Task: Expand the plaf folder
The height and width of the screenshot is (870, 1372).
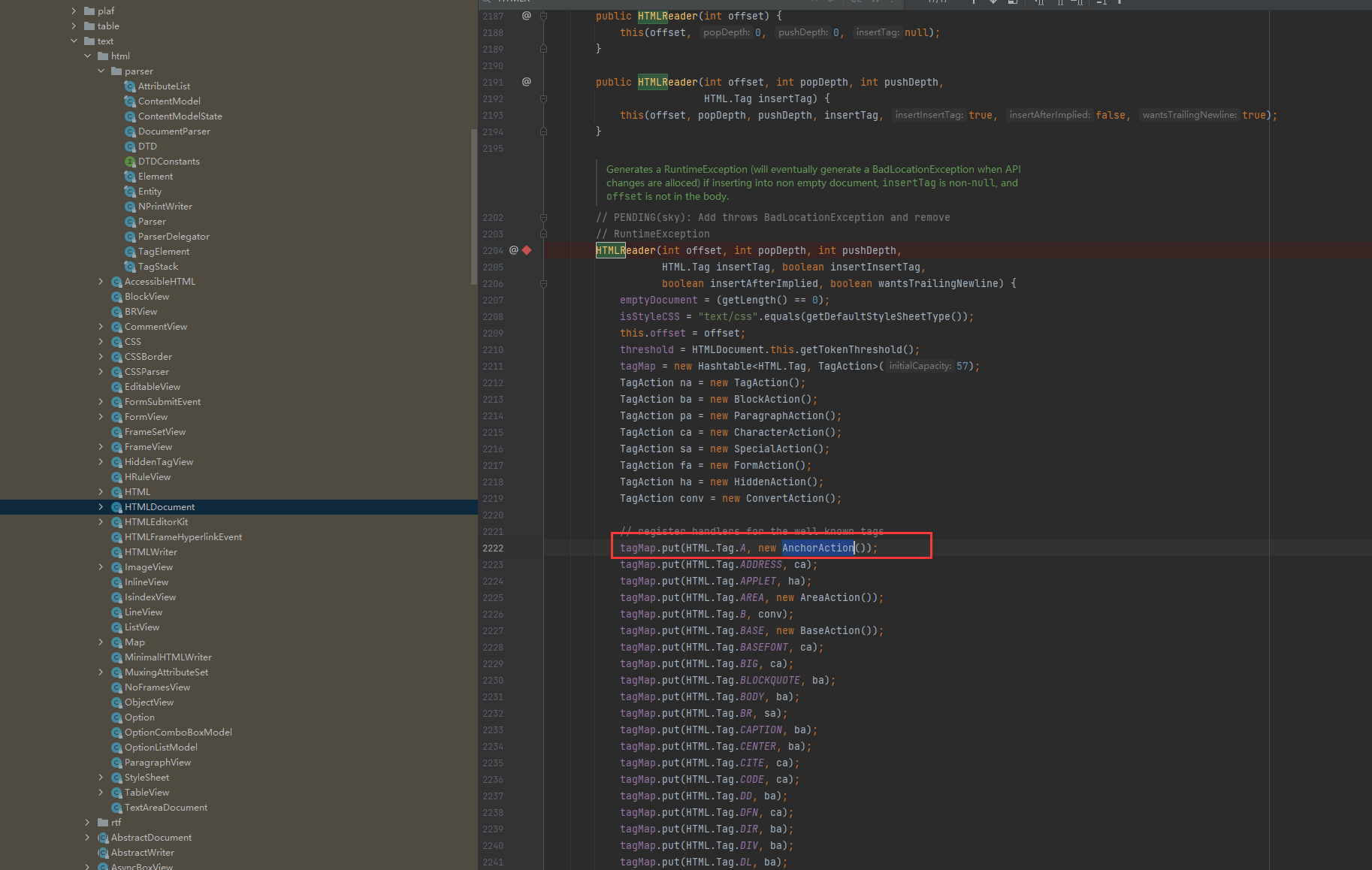Action: (74, 11)
